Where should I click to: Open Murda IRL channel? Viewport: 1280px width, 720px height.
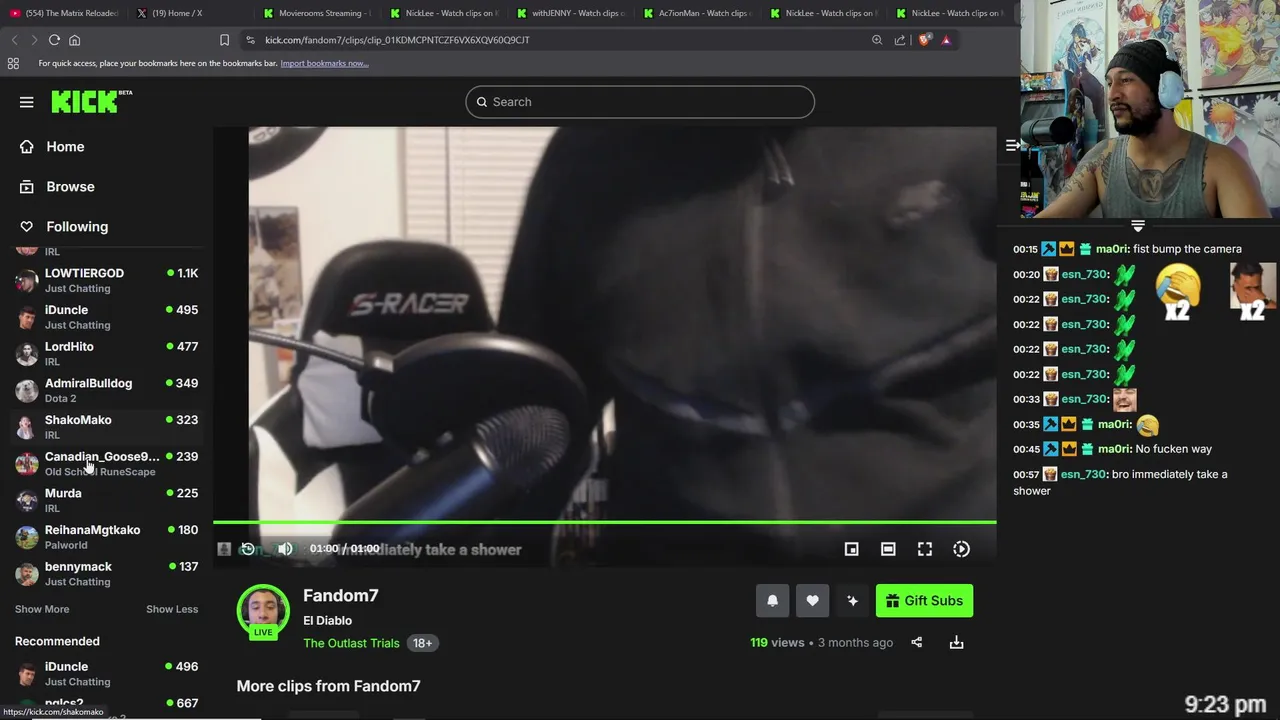pyautogui.click(x=106, y=500)
